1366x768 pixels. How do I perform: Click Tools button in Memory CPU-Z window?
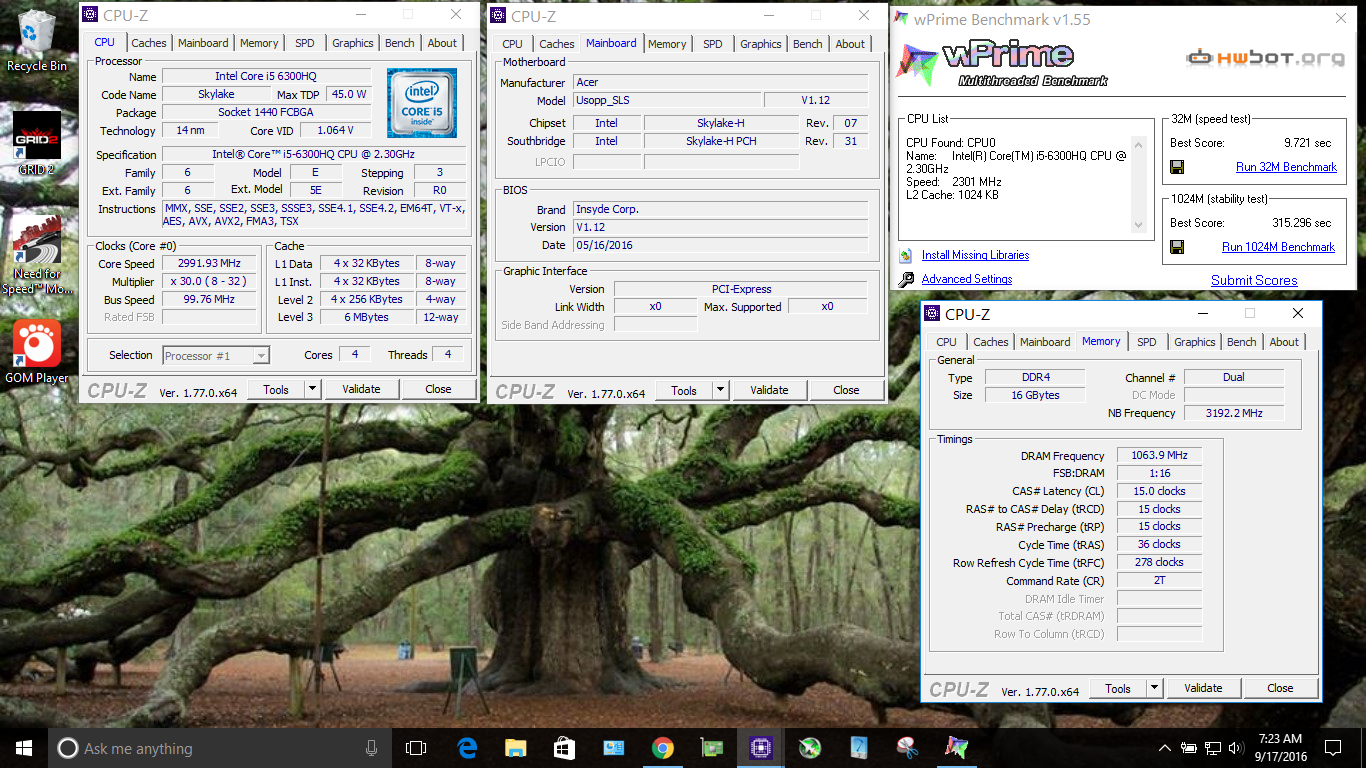[x=1118, y=688]
